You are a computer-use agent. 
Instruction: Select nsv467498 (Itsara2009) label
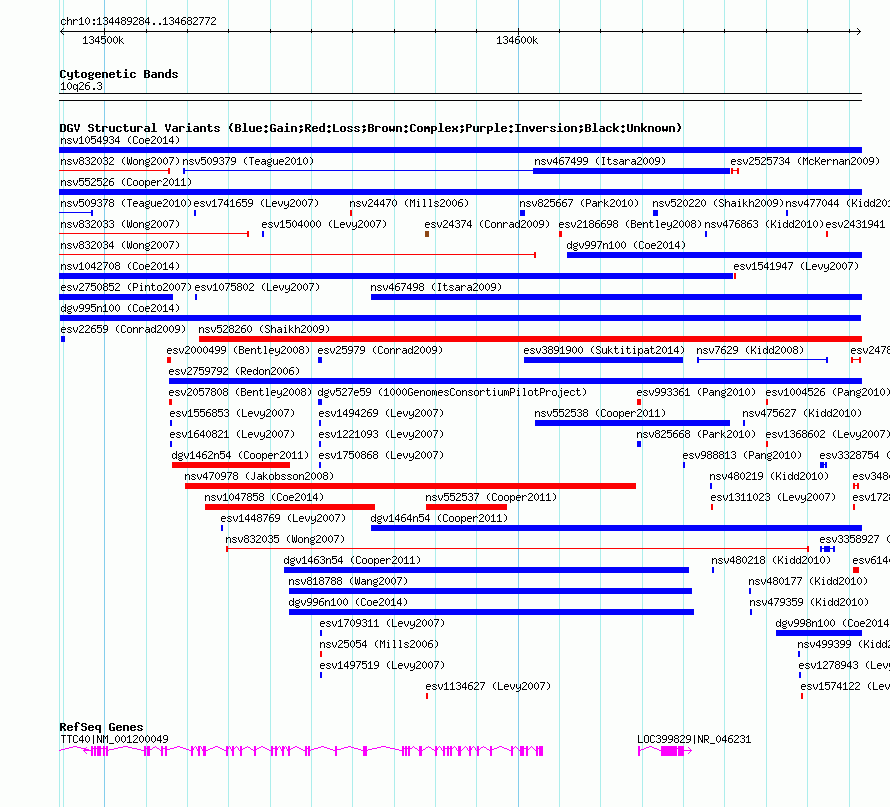pyautogui.click(x=436, y=287)
